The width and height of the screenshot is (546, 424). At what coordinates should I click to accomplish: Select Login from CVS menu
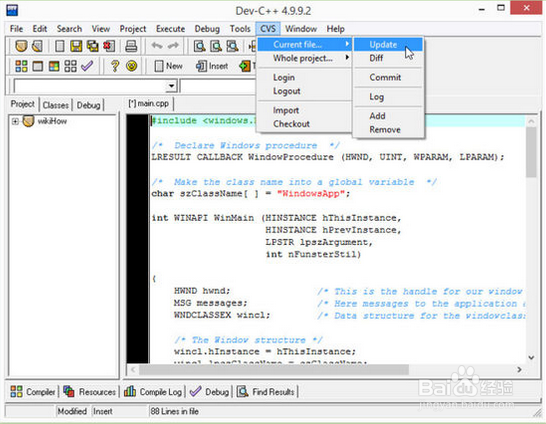(303, 77)
